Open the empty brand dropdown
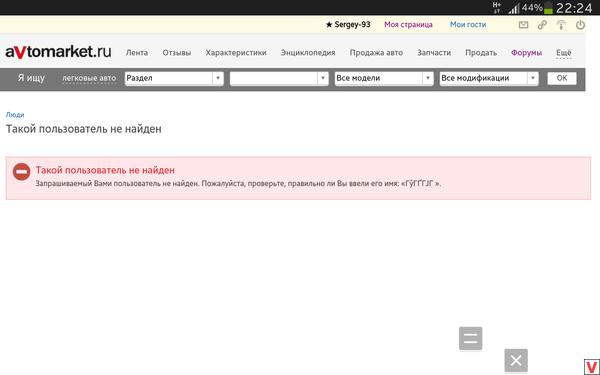 [279, 78]
